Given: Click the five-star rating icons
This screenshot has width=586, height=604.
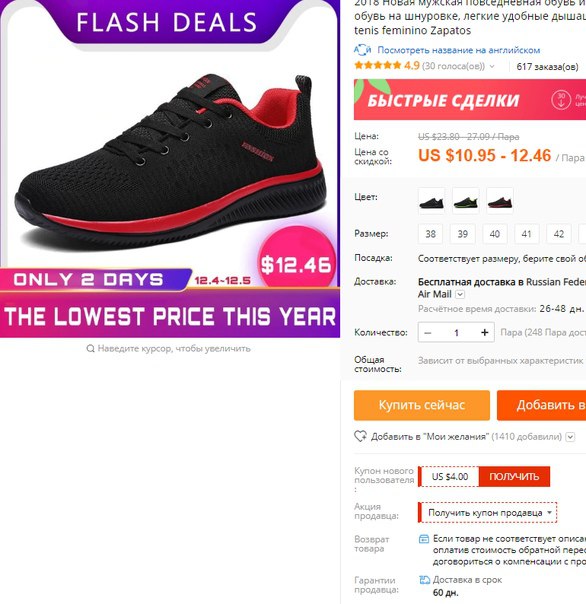Looking at the screenshot, I should 378,65.
